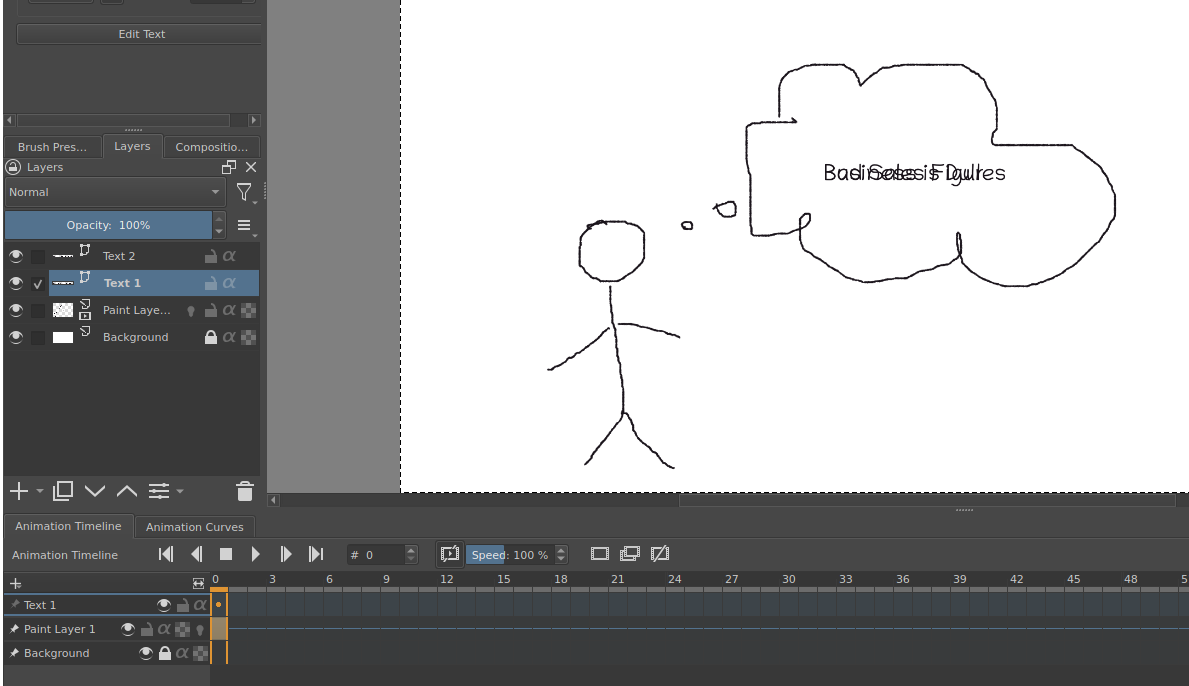Screen dimensions: 1189x686
Task: Select frame 0 of the Text 1 layer
Action: click(218, 604)
